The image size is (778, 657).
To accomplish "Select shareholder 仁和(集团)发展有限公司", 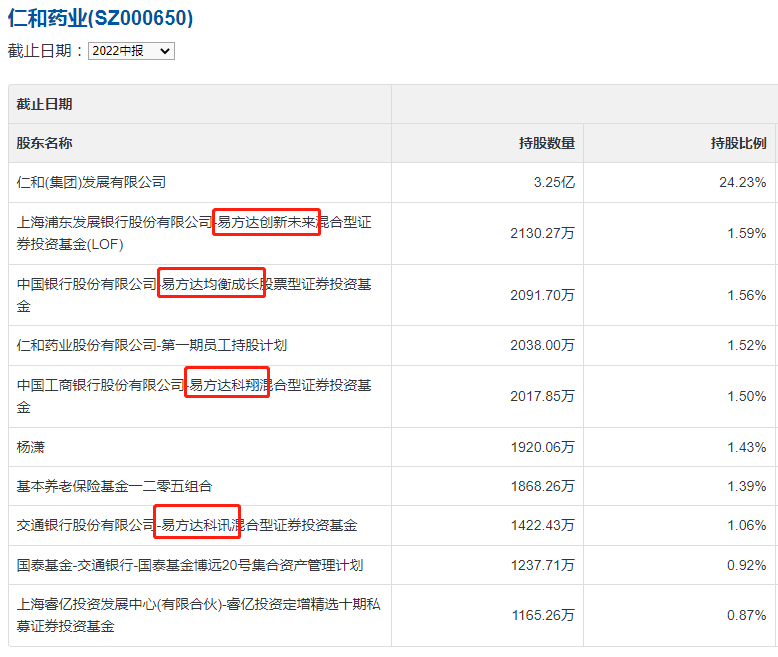I will (91, 183).
